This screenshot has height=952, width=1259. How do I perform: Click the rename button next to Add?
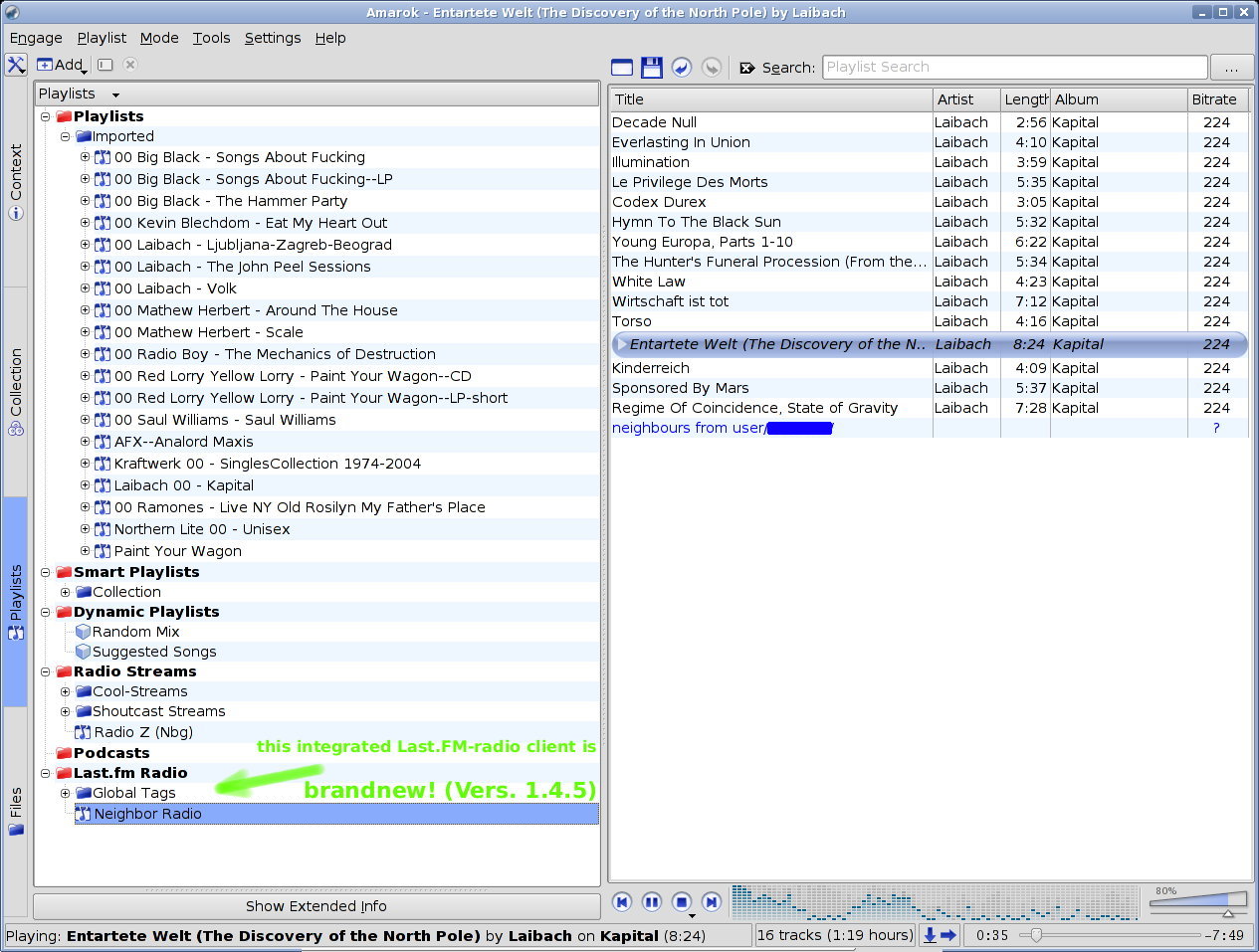(105, 65)
